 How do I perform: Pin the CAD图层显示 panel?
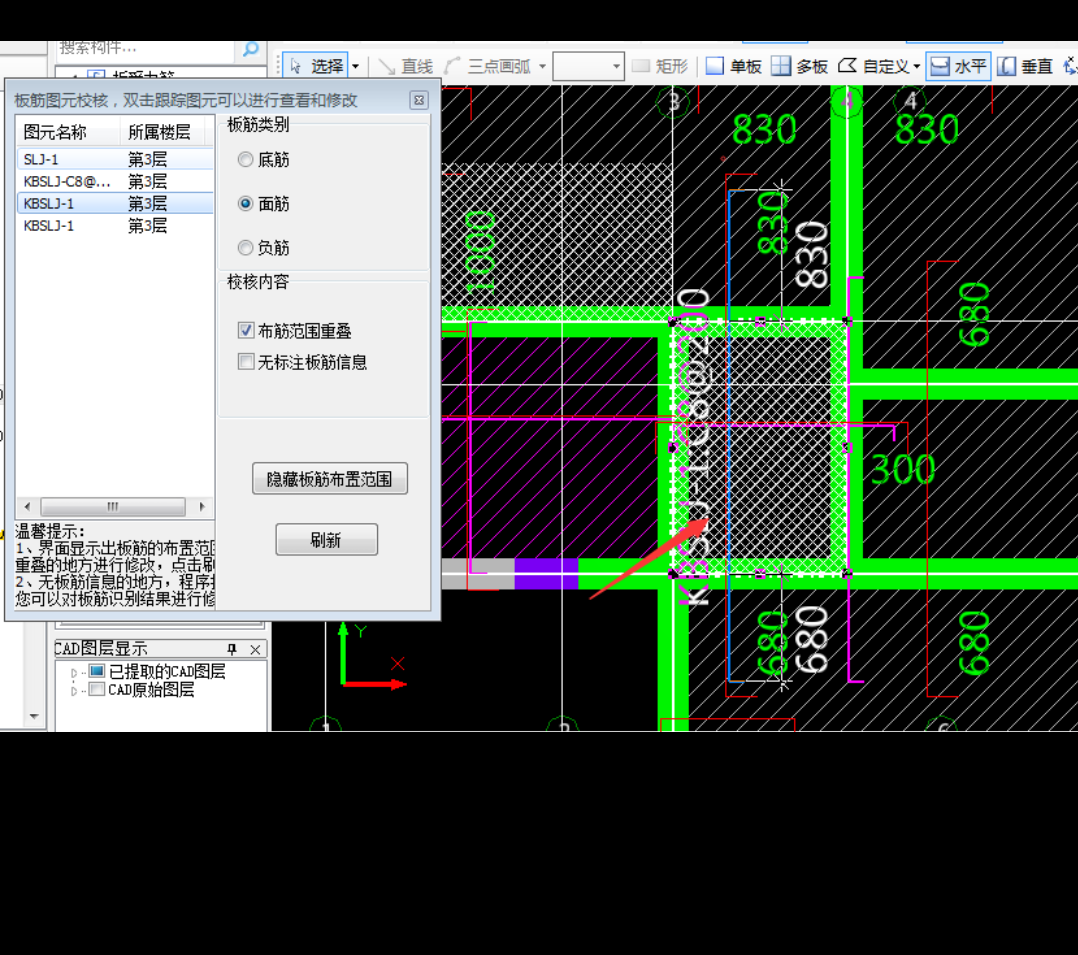coord(232,649)
